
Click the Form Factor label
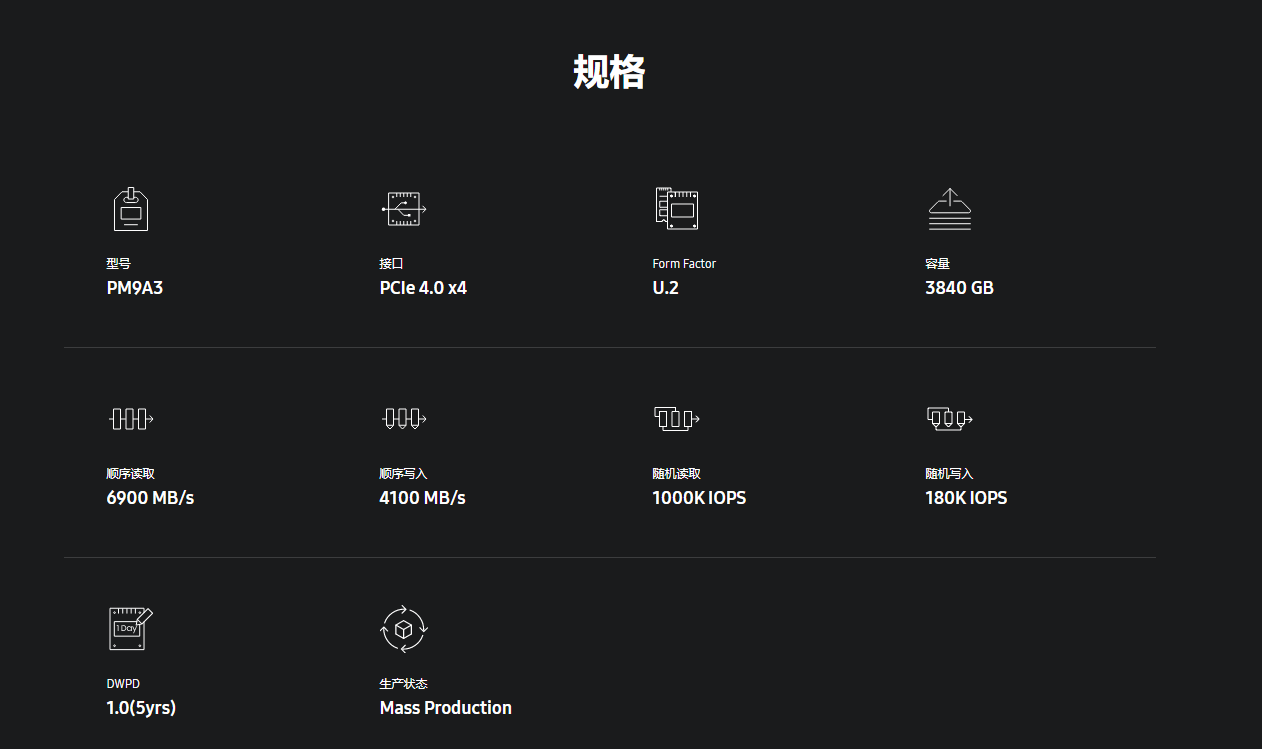point(684,264)
